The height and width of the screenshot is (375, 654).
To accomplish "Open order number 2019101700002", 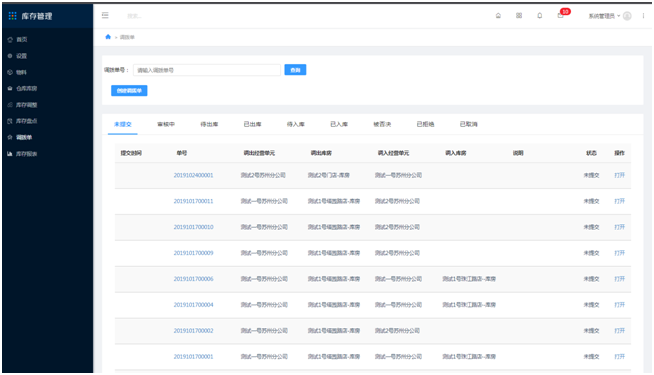I will tap(194, 330).
